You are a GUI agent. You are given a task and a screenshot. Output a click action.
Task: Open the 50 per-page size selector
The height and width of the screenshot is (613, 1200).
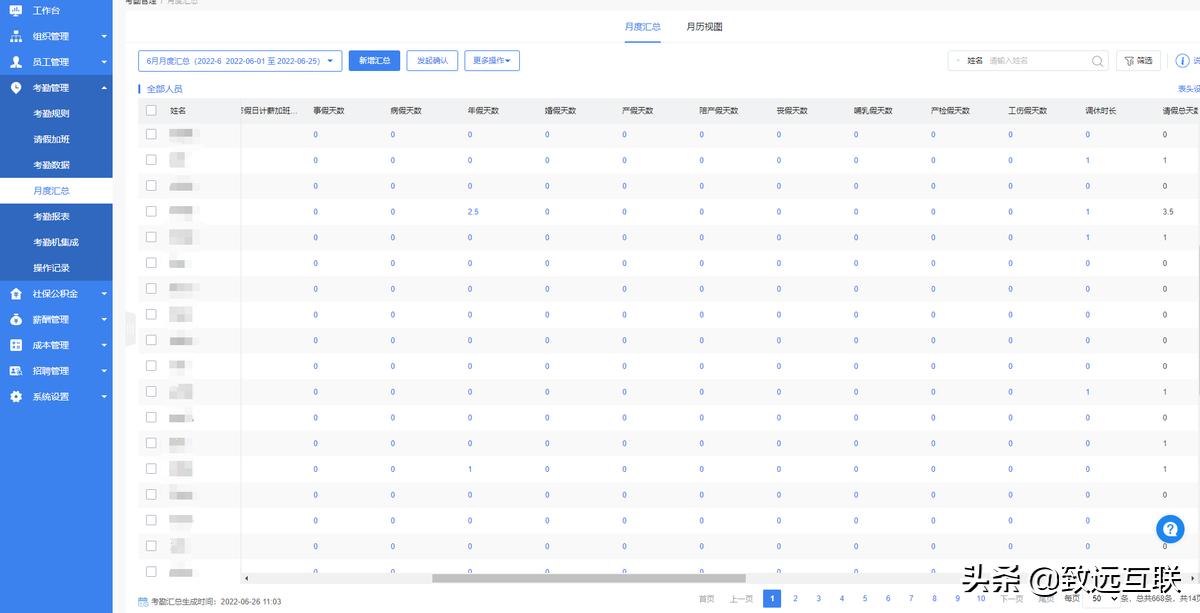pyautogui.click(x=1104, y=598)
